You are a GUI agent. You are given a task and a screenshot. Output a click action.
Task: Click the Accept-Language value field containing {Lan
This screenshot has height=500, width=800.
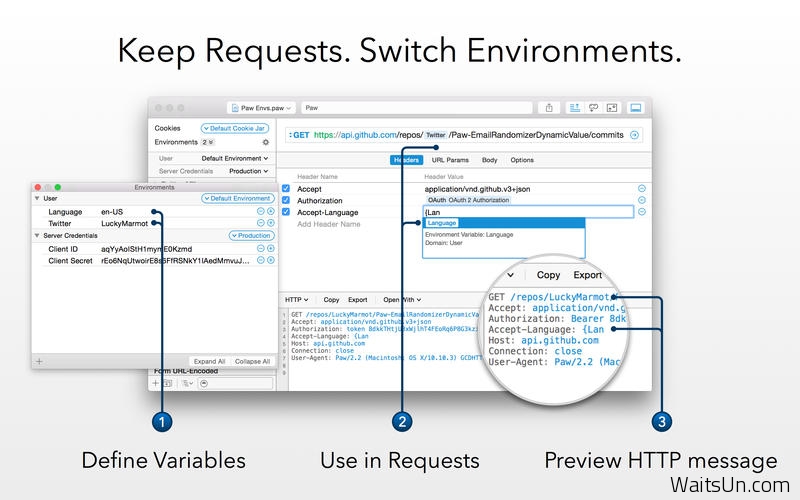click(528, 212)
